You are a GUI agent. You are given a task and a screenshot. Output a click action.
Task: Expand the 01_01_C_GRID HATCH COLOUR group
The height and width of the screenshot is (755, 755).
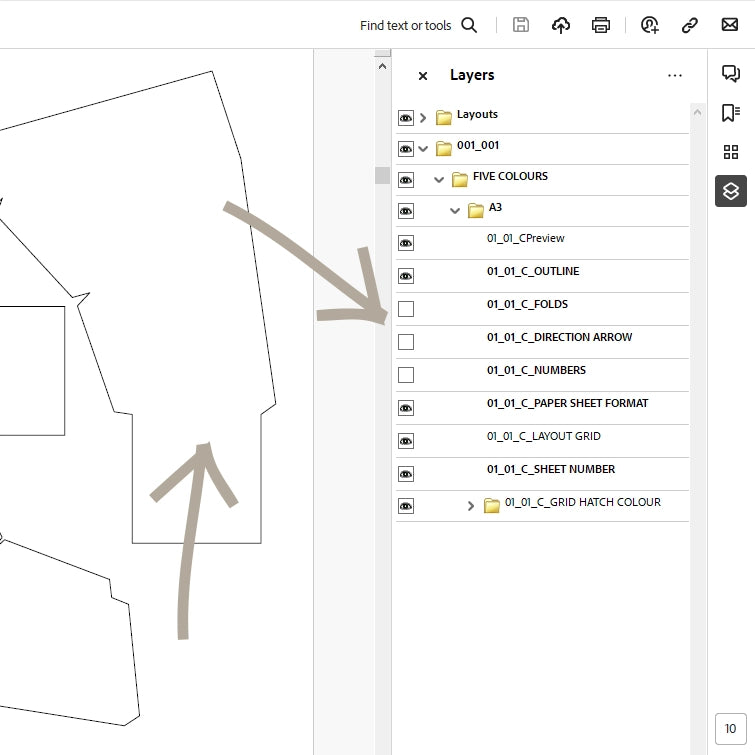pos(471,506)
